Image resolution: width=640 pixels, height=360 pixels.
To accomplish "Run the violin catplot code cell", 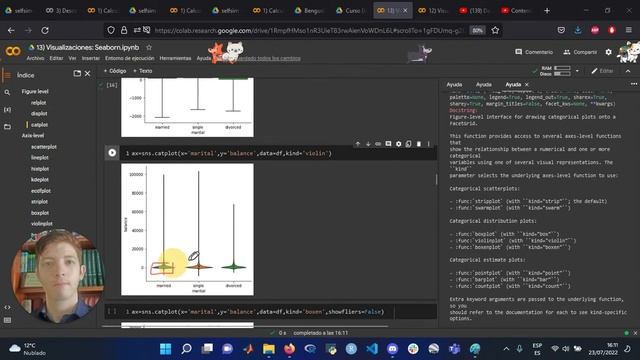I will coord(112,153).
